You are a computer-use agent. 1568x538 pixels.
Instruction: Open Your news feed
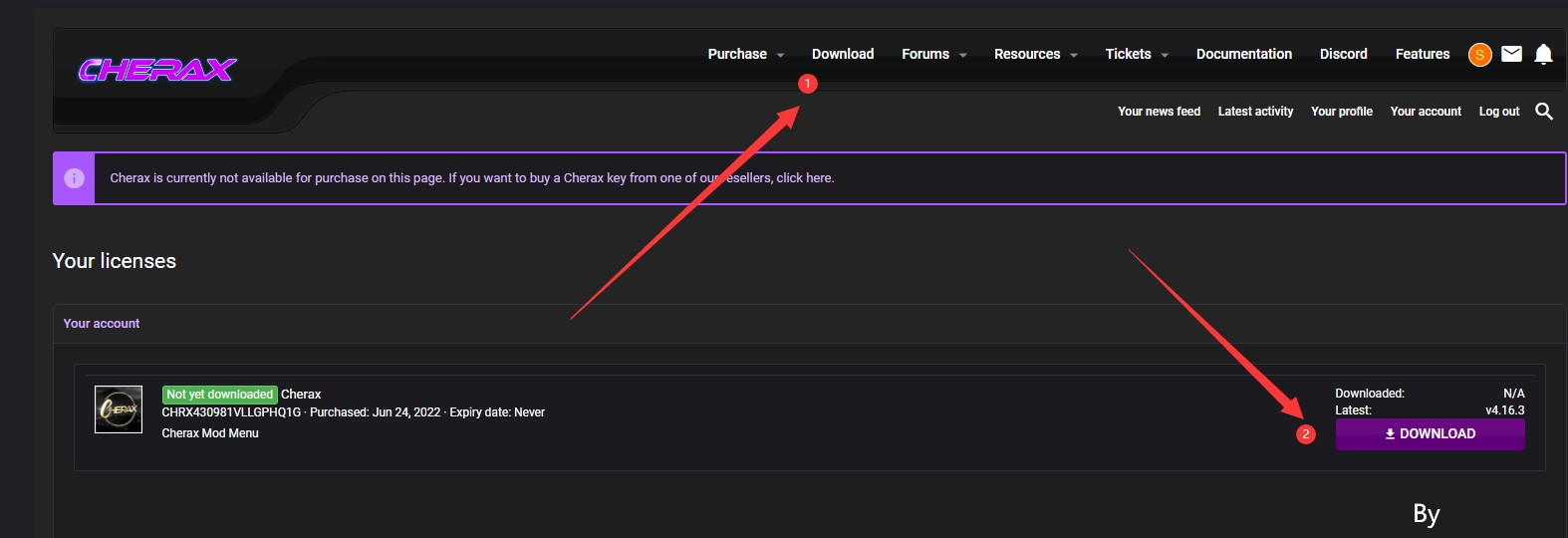pyautogui.click(x=1159, y=112)
